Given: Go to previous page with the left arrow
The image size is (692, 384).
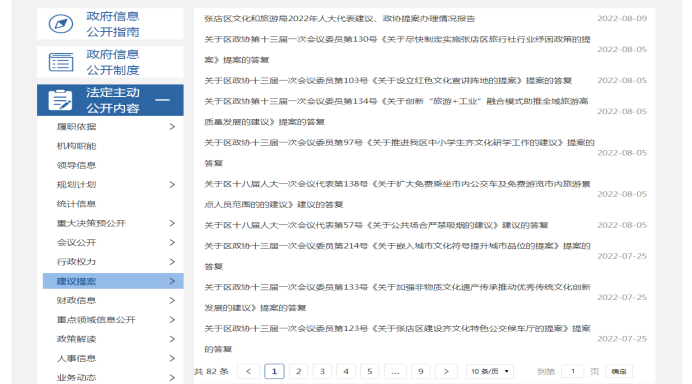Looking at the screenshot, I should (248, 371).
